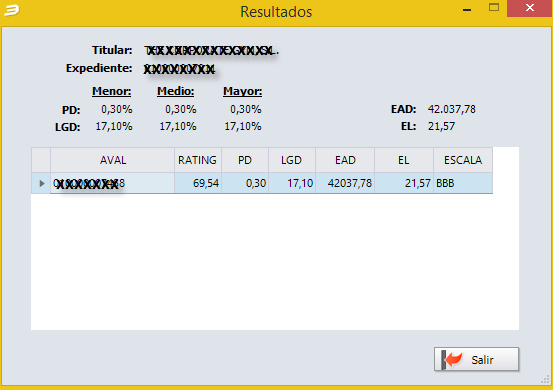Click the Medio heading label

click(176, 91)
